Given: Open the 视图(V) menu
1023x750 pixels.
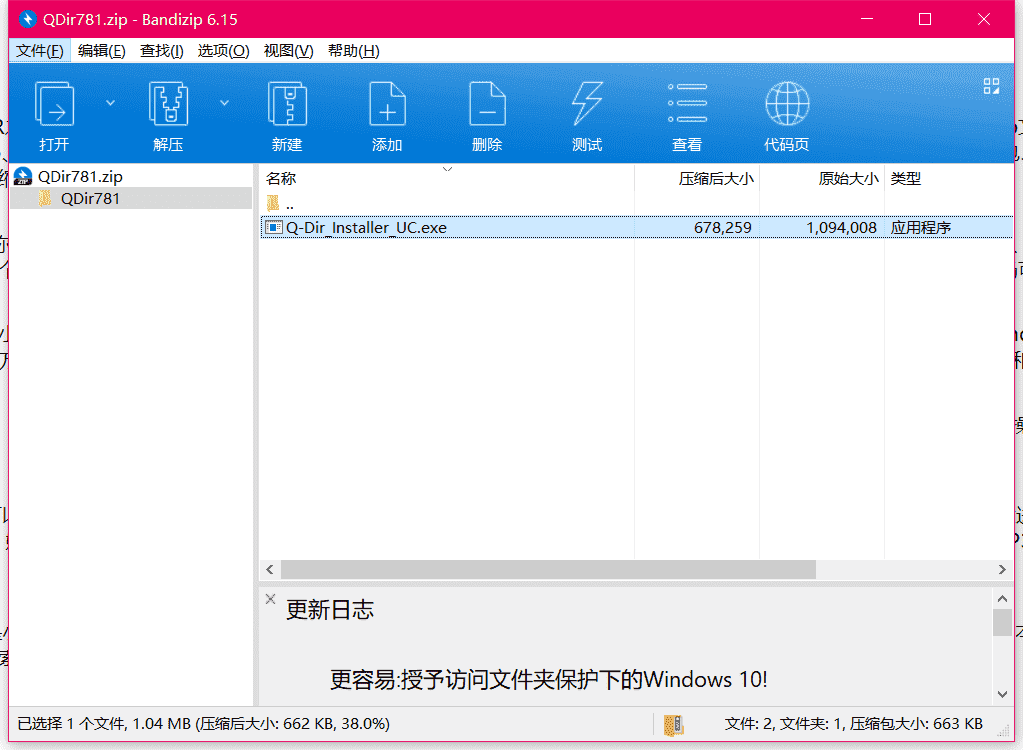Looking at the screenshot, I should pyautogui.click(x=288, y=51).
